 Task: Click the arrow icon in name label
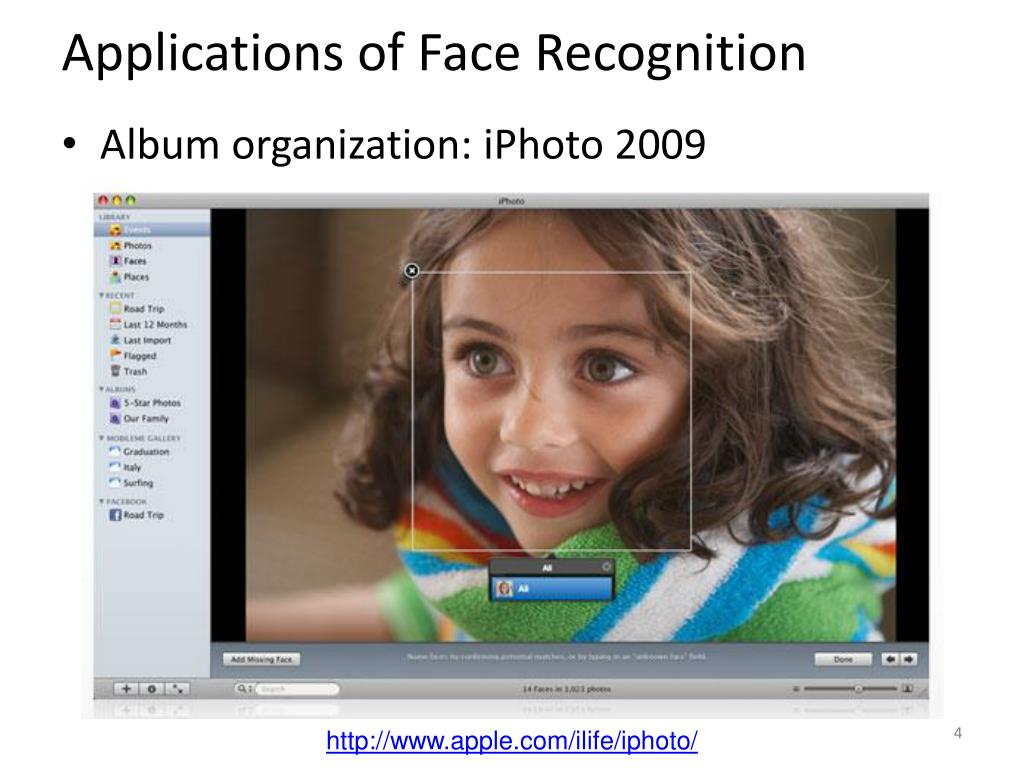(605, 567)
